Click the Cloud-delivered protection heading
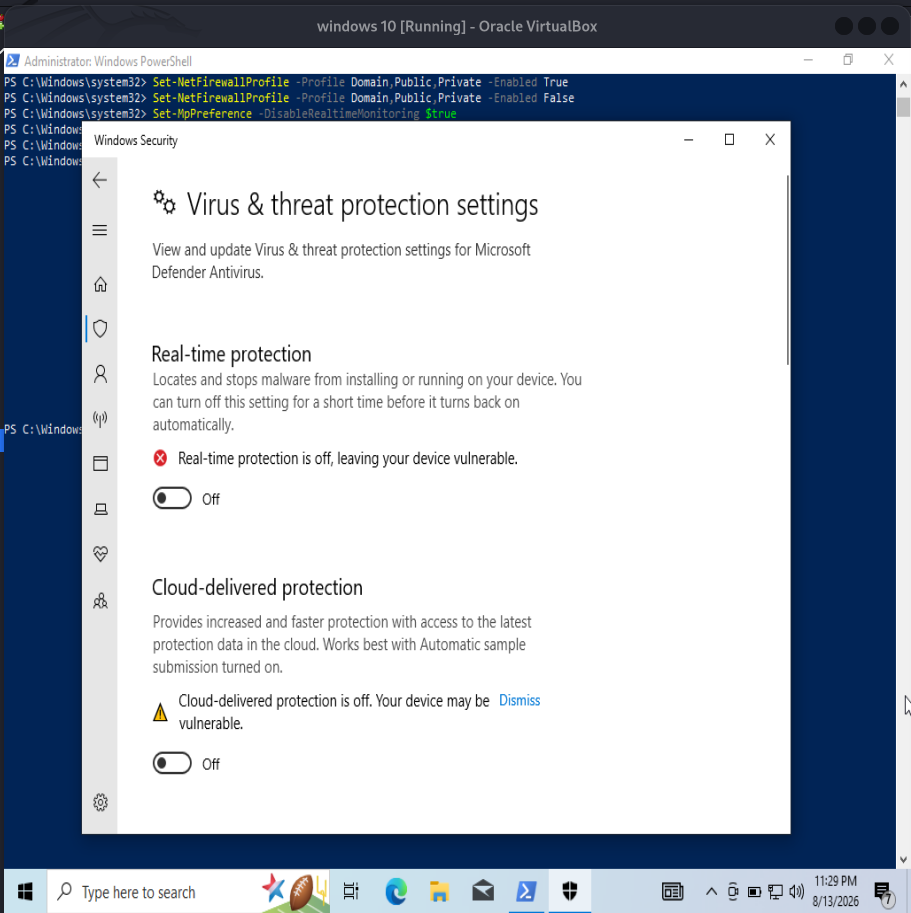Screen dimensions: 911x913 coord(257,588)
